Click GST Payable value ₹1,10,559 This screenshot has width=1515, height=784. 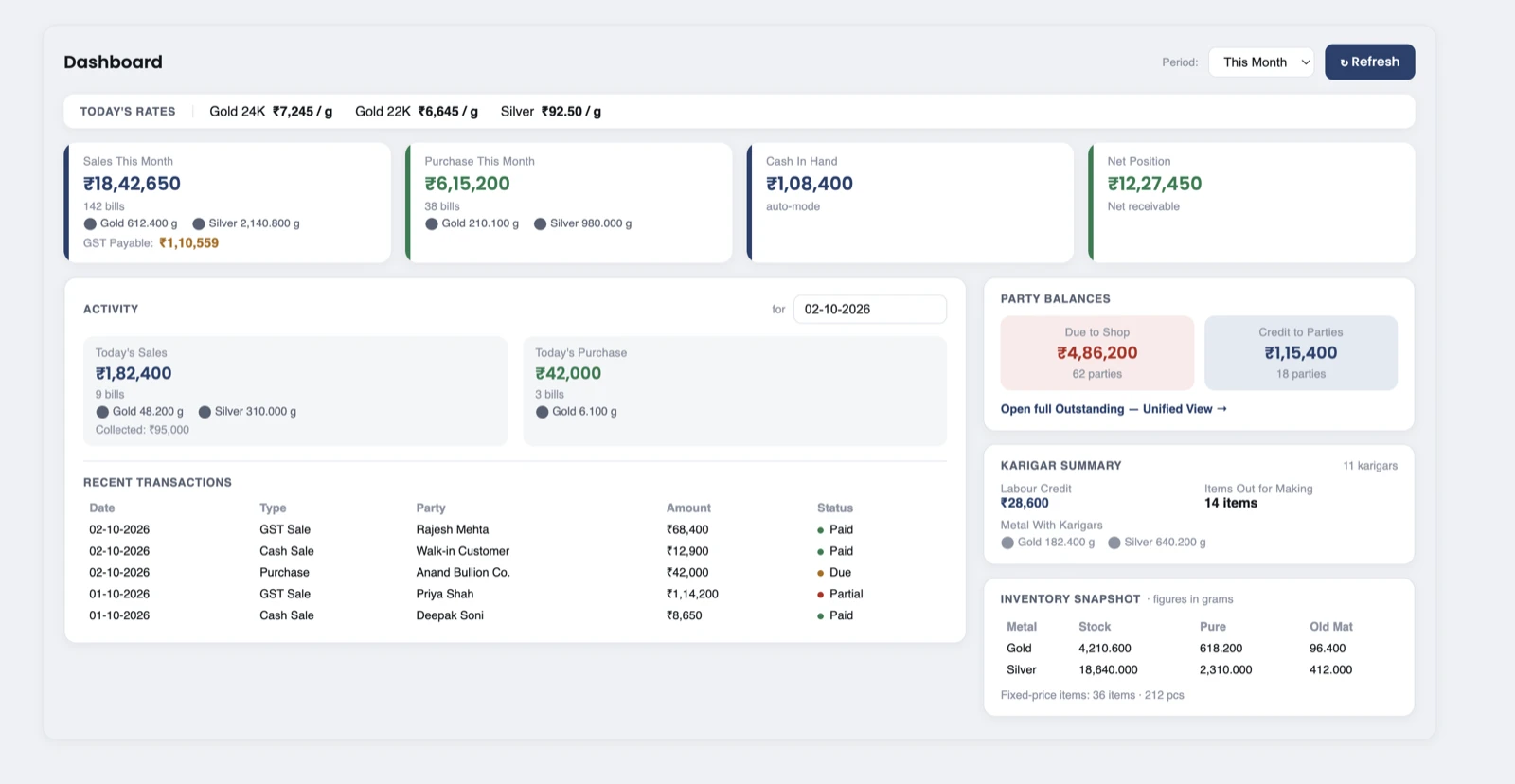[188, 243]
